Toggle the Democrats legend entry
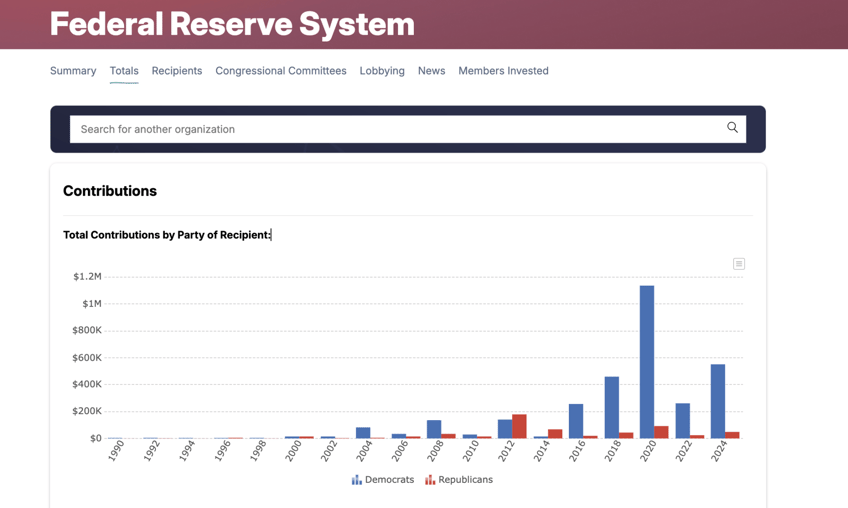The width and height of the screenshot is (848, 508). tap(383, 480)
